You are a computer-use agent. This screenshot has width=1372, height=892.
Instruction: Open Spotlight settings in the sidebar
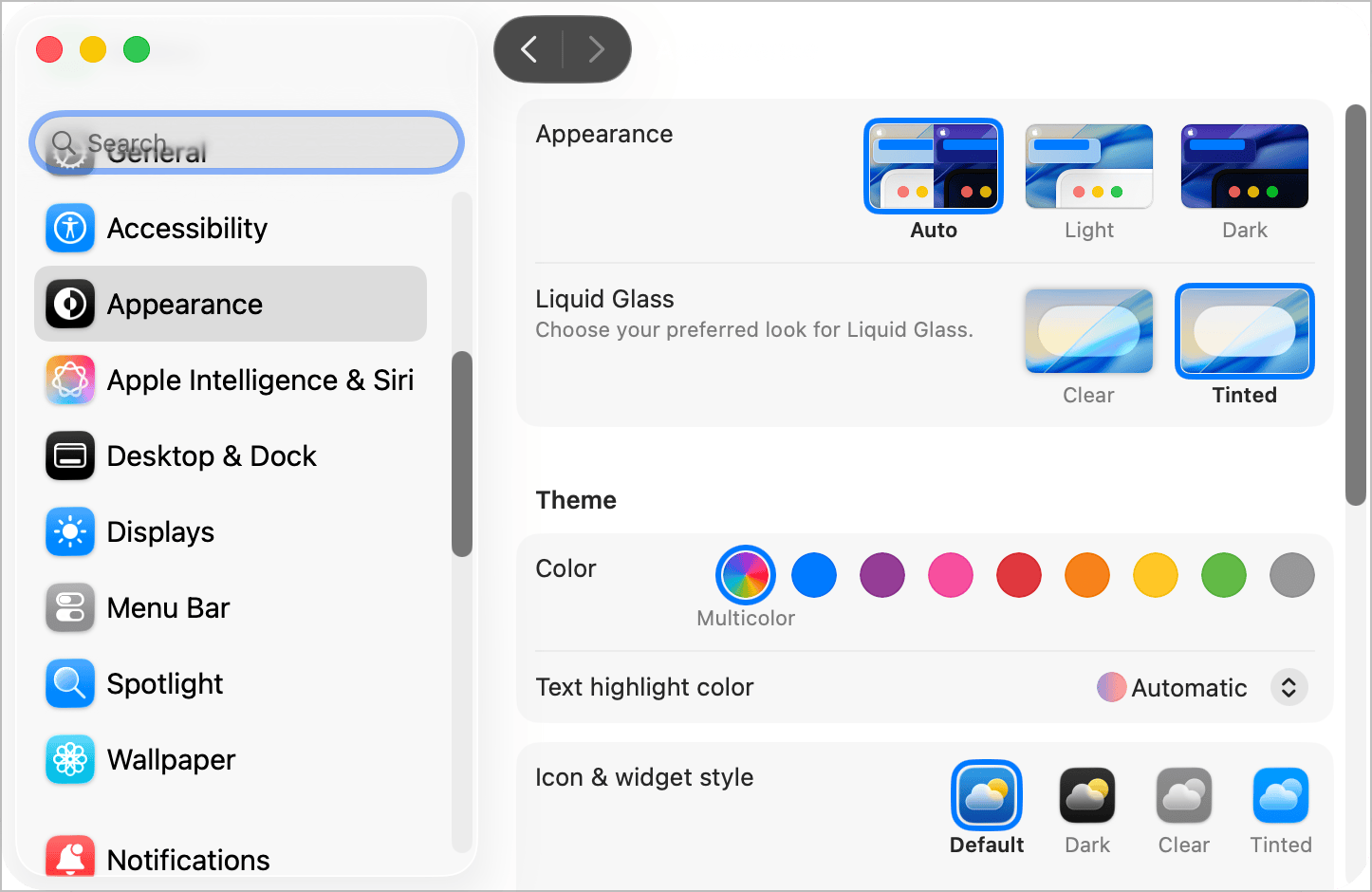pos(165,683)
